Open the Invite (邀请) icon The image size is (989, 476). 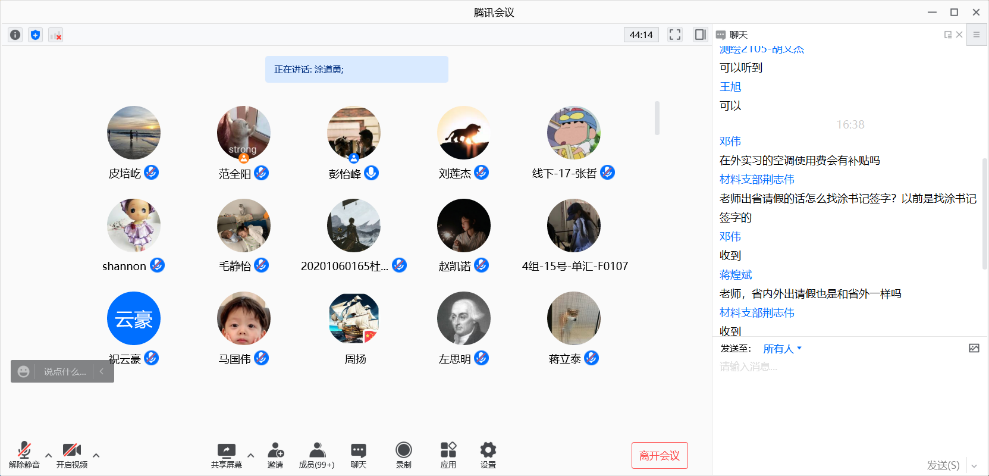pyautogui.click(x=275, y=454)
